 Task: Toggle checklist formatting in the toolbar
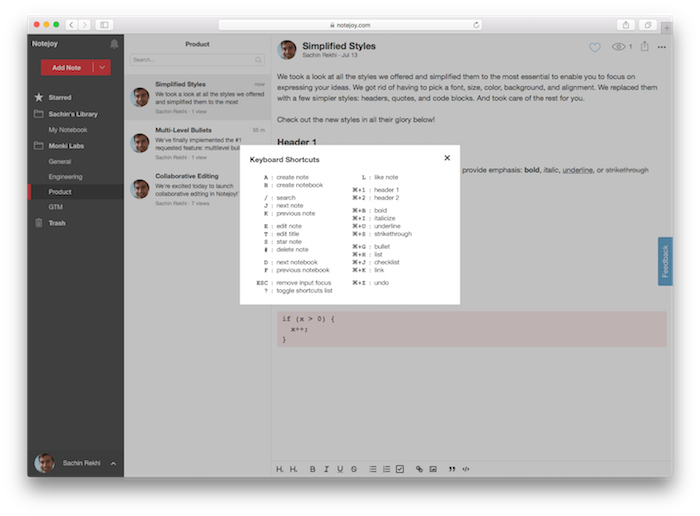click(x=400, y=468)
